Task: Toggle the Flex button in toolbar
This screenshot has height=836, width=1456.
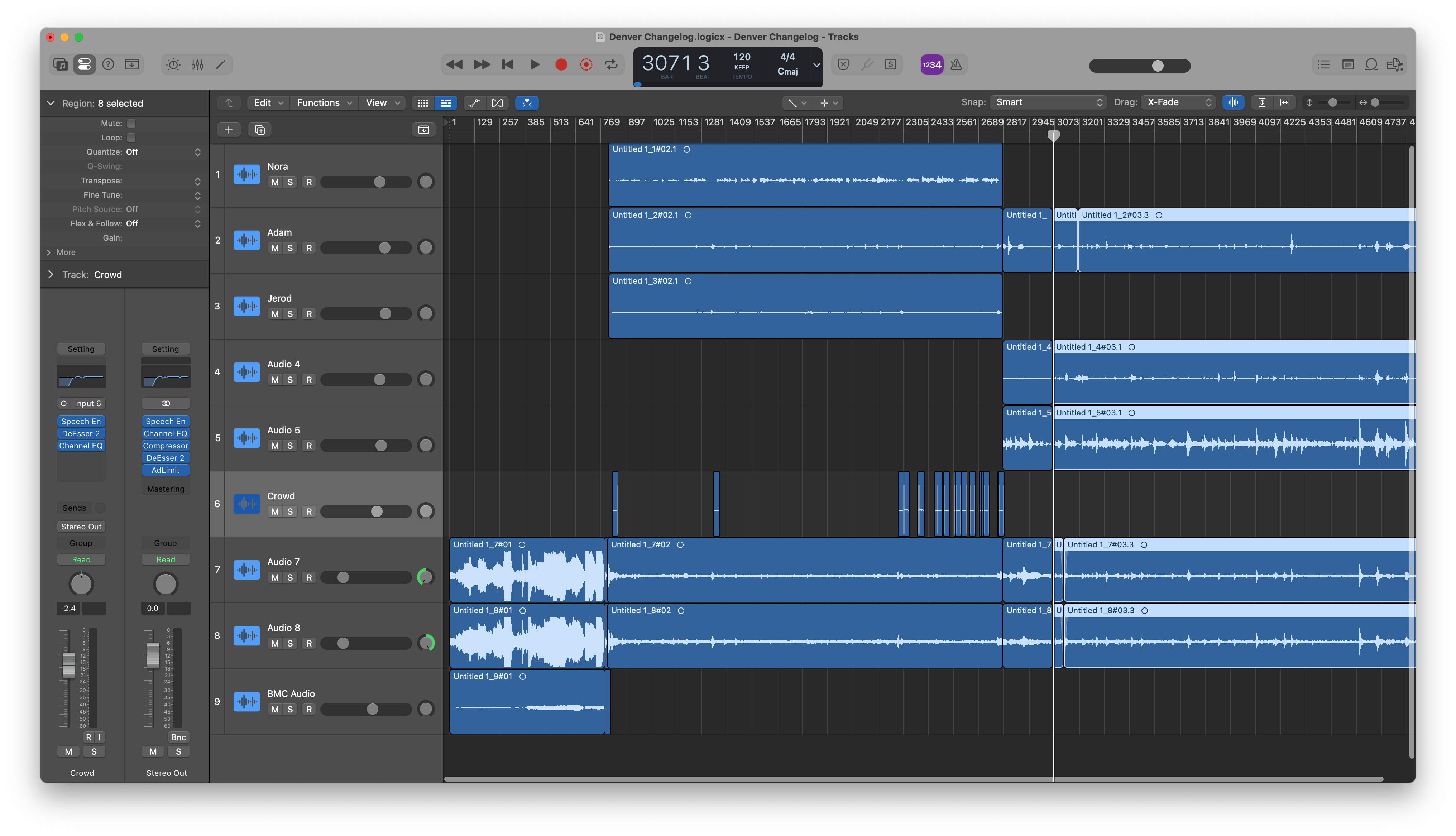Action: (497, 103)
